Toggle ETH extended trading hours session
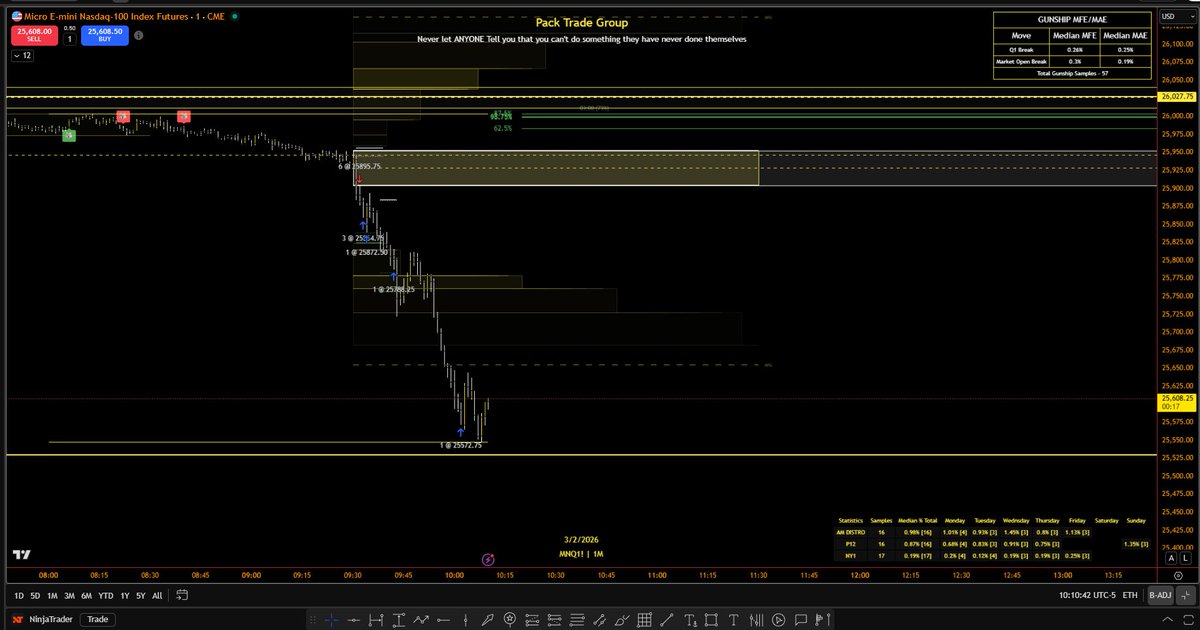 tap(1130, 595)
